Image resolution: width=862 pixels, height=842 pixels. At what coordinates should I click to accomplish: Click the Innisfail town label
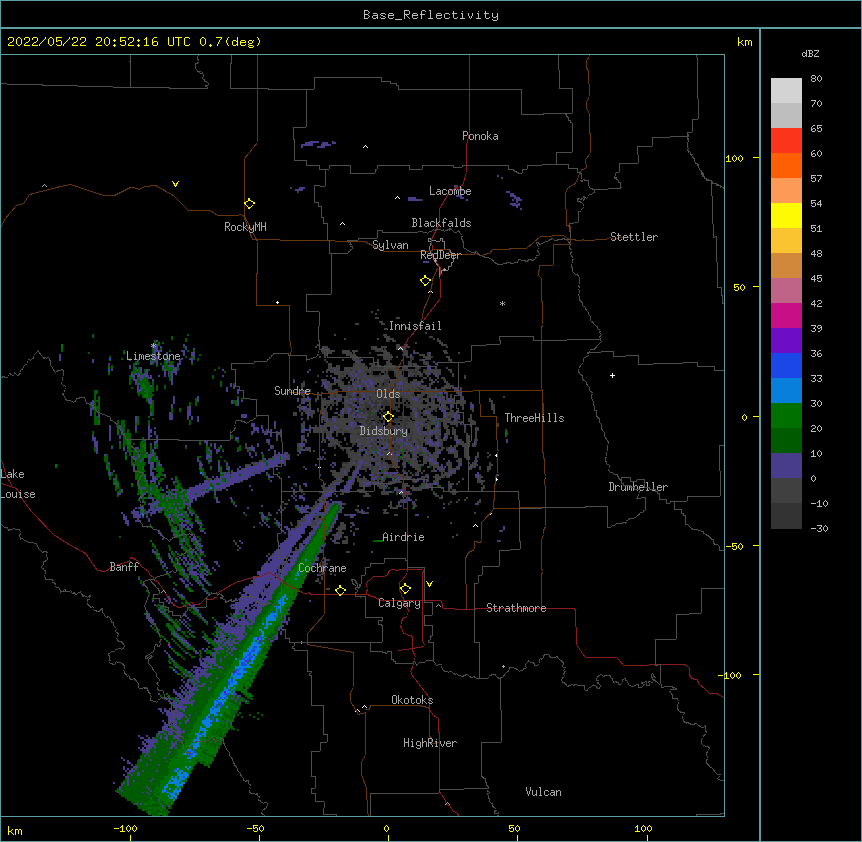click(x=415, y=326)
